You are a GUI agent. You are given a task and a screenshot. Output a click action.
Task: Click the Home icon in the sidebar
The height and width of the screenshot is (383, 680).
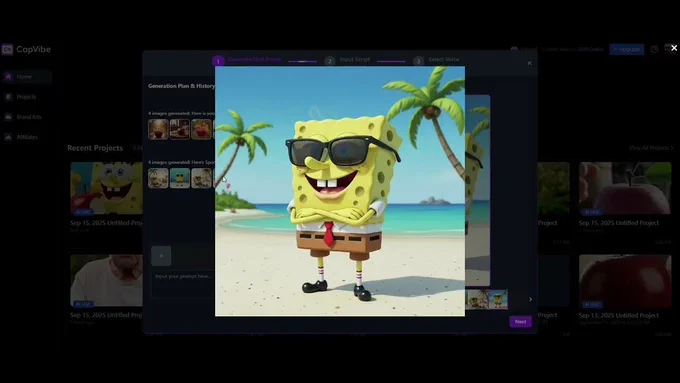(8, 77)
